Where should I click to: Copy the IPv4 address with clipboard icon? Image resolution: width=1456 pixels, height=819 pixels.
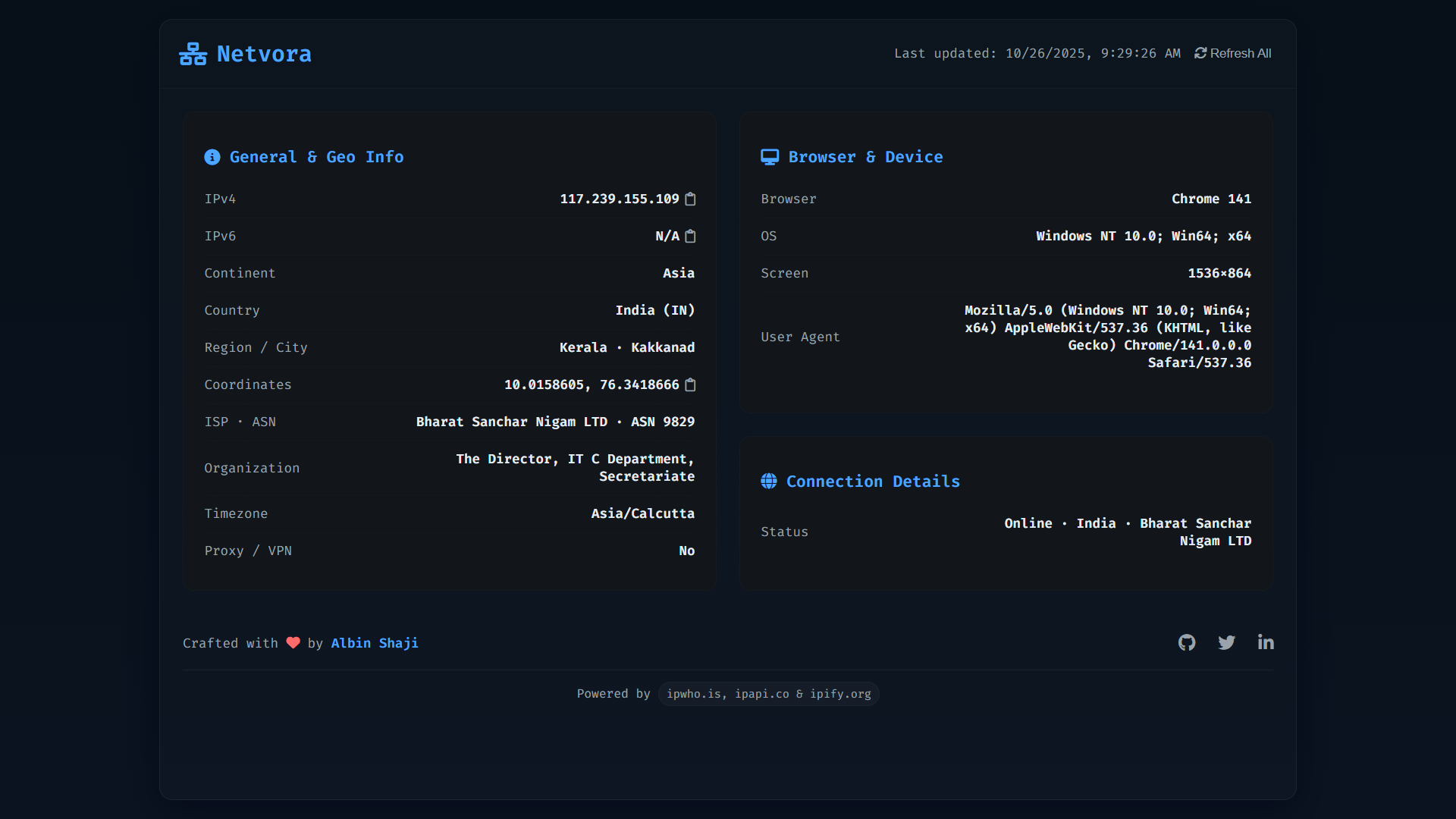click(690, 199)
